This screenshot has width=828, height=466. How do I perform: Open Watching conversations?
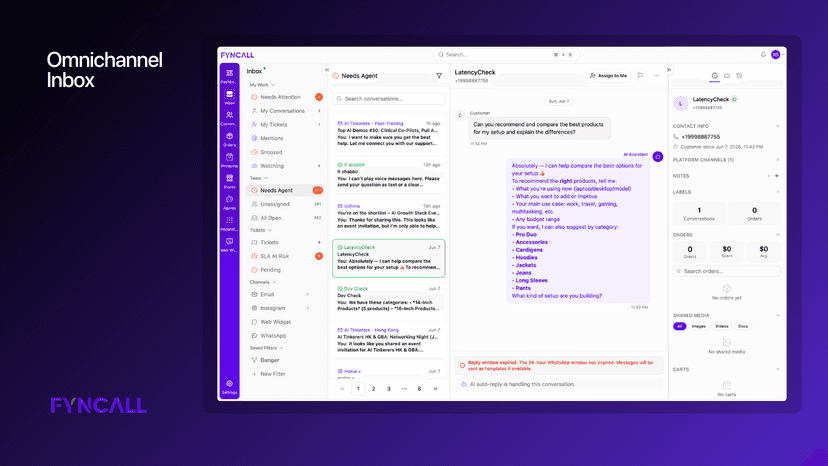[286, 166]
